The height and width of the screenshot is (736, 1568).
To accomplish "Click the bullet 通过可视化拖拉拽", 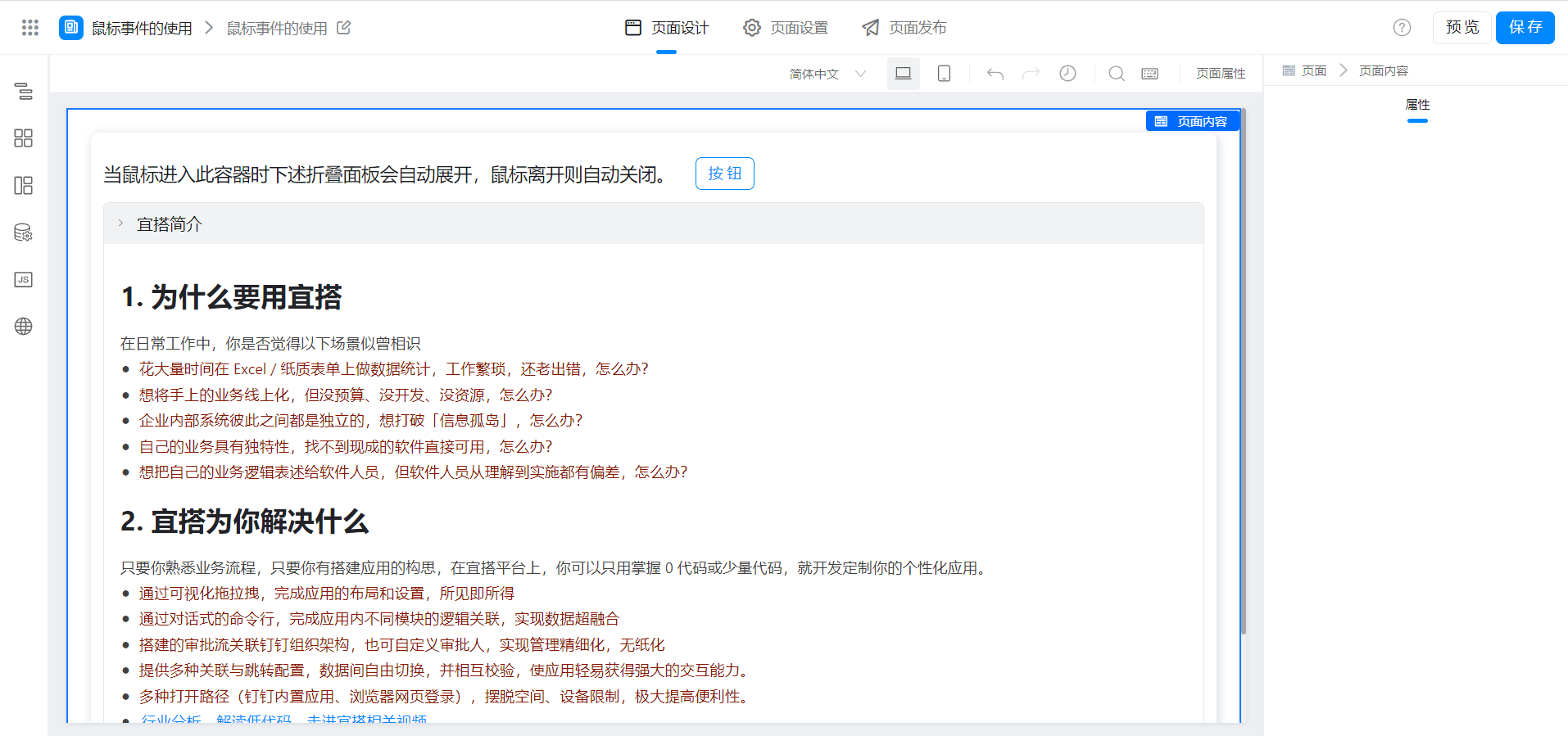I will (326, 594).
